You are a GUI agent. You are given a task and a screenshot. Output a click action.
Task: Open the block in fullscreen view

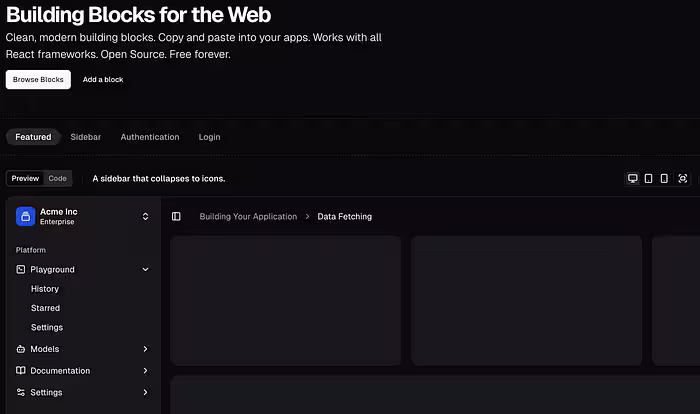click(683, 178)
